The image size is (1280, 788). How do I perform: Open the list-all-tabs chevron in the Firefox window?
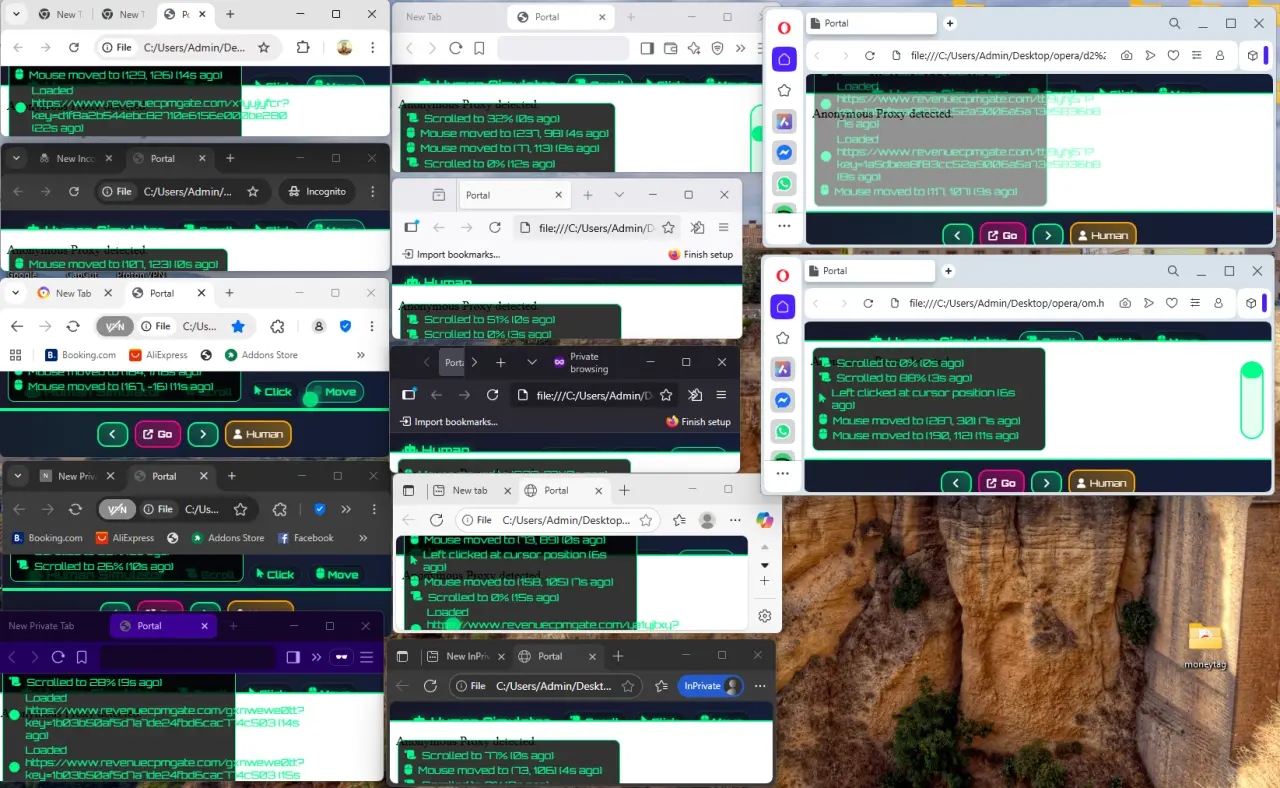click(x=619, y=195)
